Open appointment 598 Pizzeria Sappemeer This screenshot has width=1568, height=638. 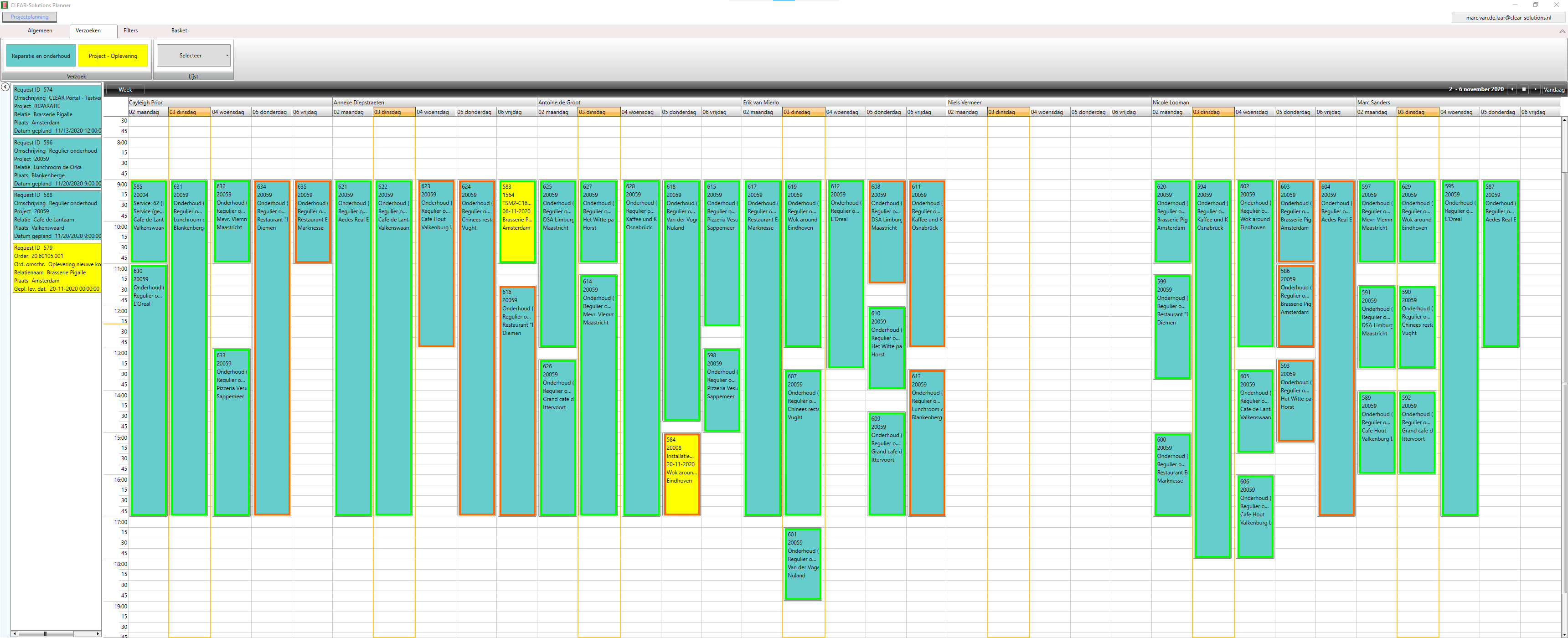point(722,390)
